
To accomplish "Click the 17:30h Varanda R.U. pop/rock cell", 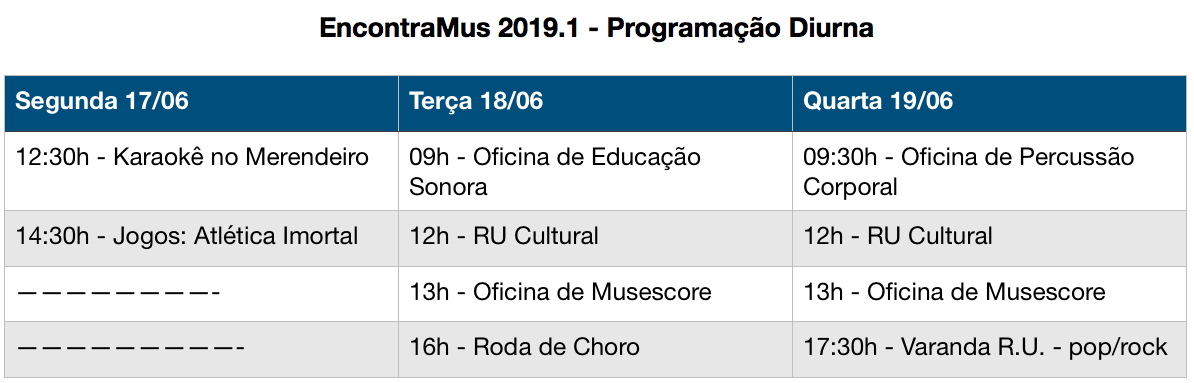I will point(990,349).
